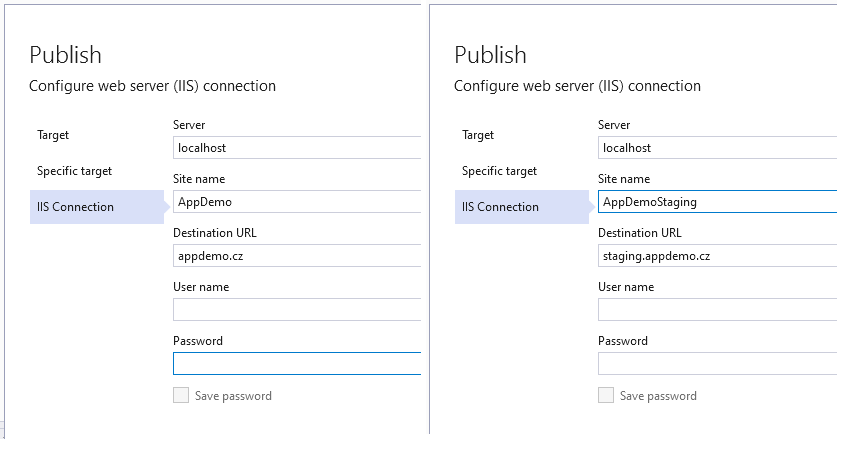This screenshot has height=452, width=845.
Task: Click the Site name field showing AppDemoStaging
Action: [718, 201]
